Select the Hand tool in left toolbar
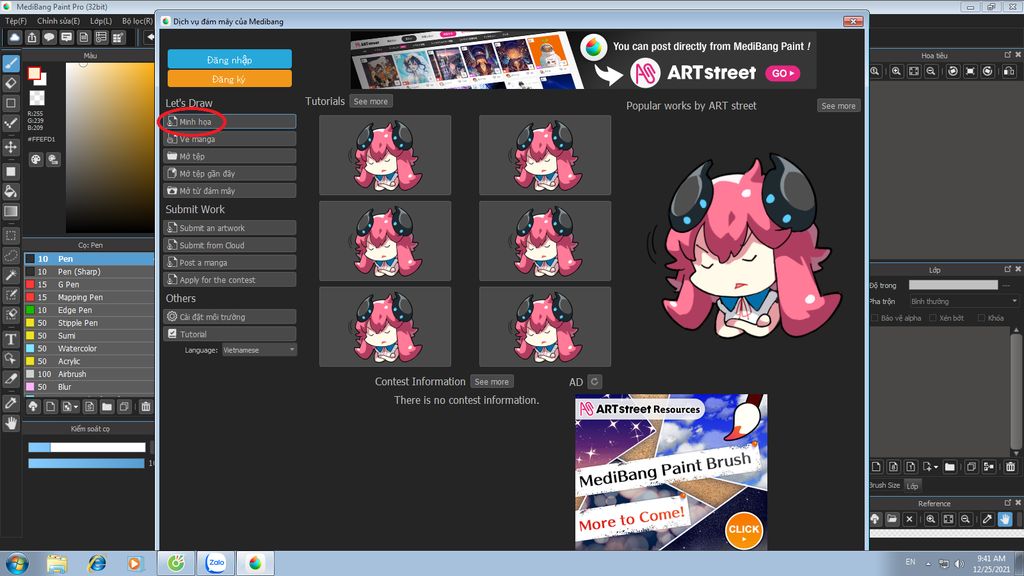The height and width of the screenshot is (576, 1024). point(11,423)
